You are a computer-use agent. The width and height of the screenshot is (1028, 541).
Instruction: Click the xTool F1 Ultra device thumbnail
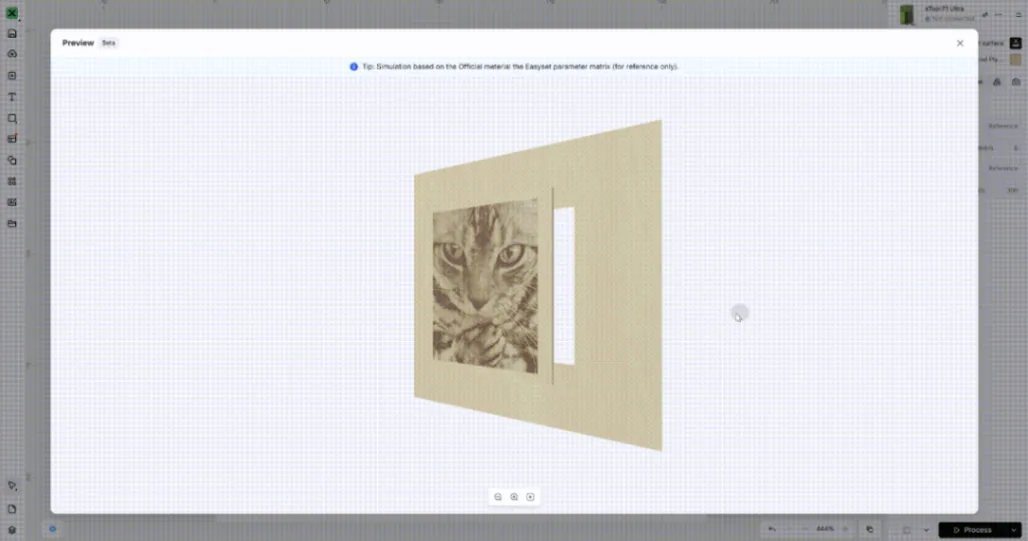pyautogui.click(x=907, y=14)
